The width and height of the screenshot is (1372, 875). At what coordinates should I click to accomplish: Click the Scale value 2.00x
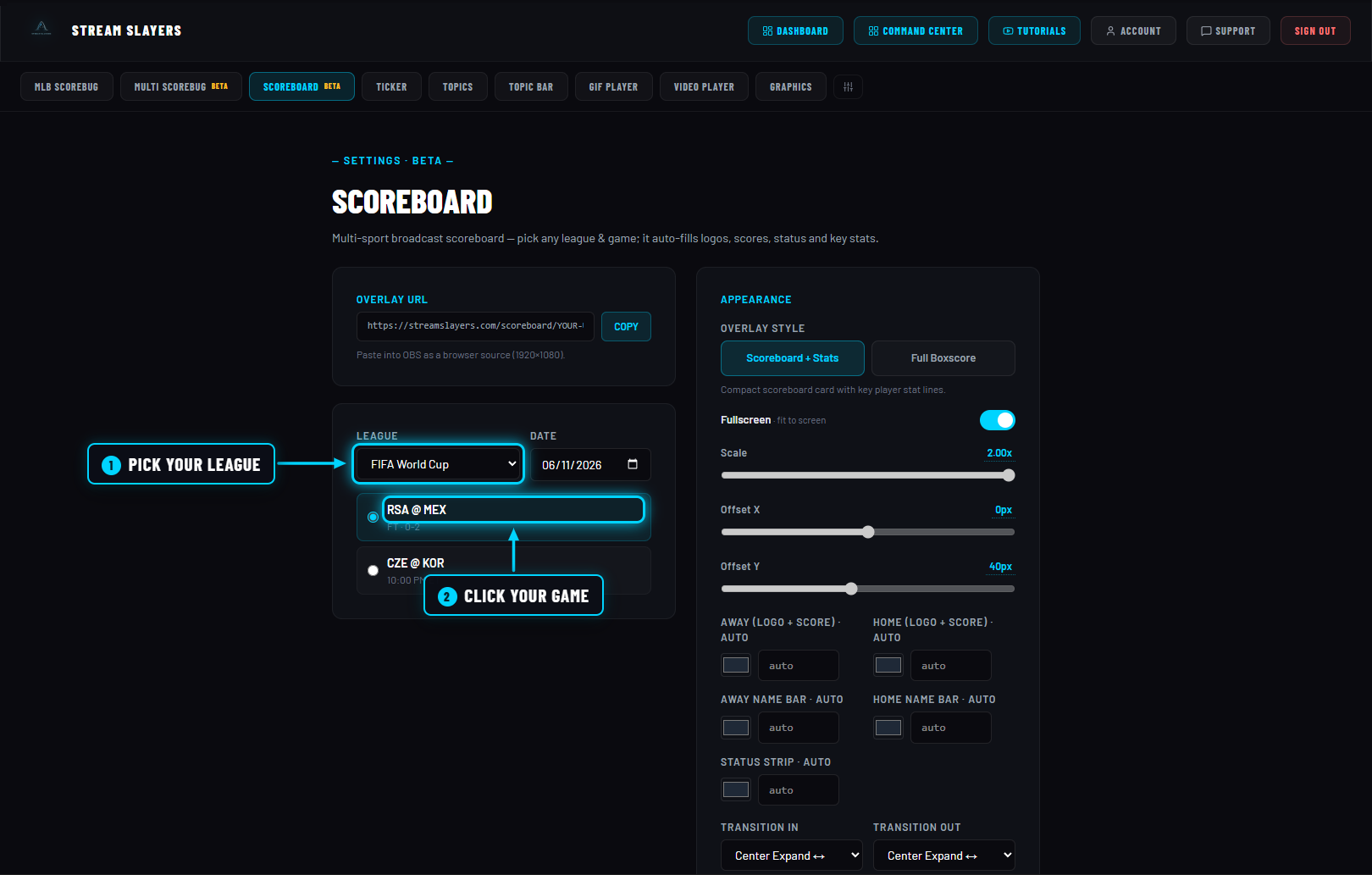(x=999, y=453)
